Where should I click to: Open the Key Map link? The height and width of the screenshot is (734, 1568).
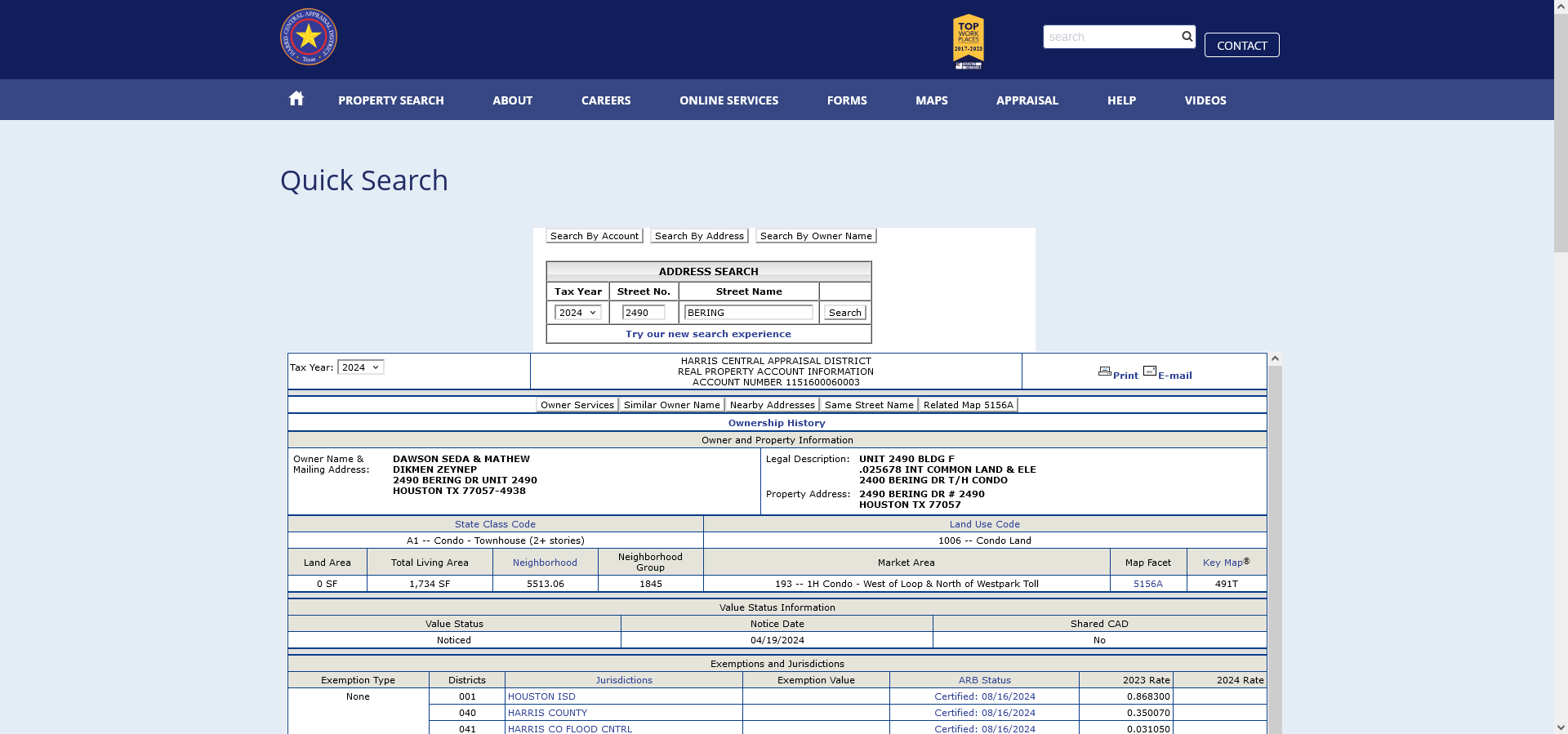click(x=1223, y=563)
